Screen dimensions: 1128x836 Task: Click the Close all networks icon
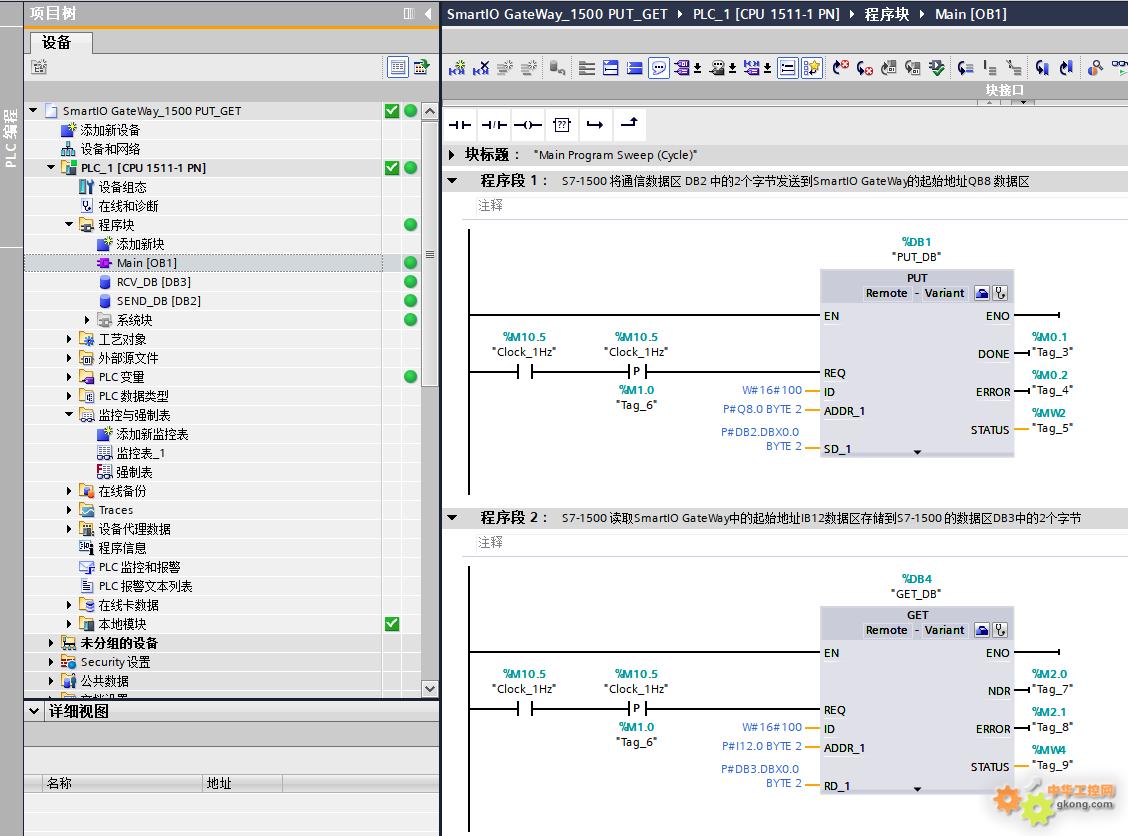coord(634,68)
